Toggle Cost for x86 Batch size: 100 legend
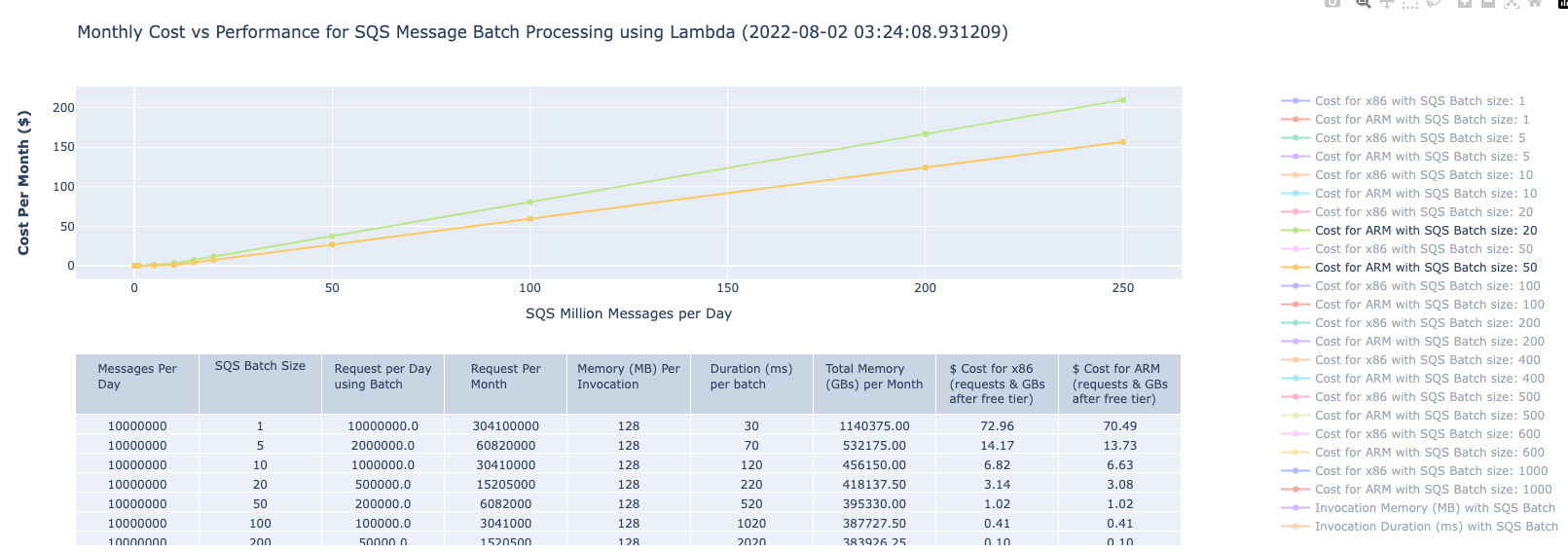The image size is (1568, 551). (x=1411, y=286)
